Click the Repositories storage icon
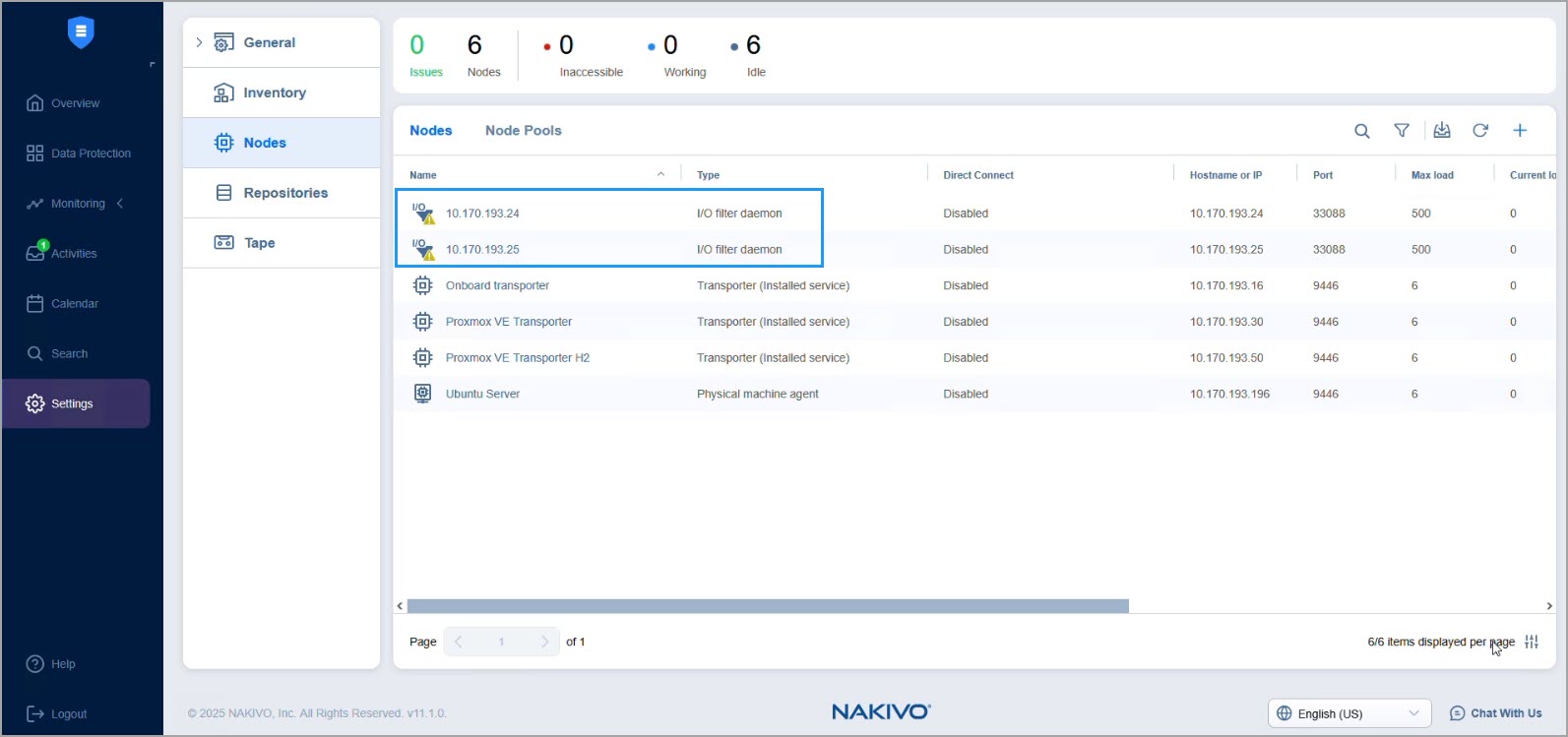Screen dimensions: 1568x737 pyautogui.click(x=224, y=193)
